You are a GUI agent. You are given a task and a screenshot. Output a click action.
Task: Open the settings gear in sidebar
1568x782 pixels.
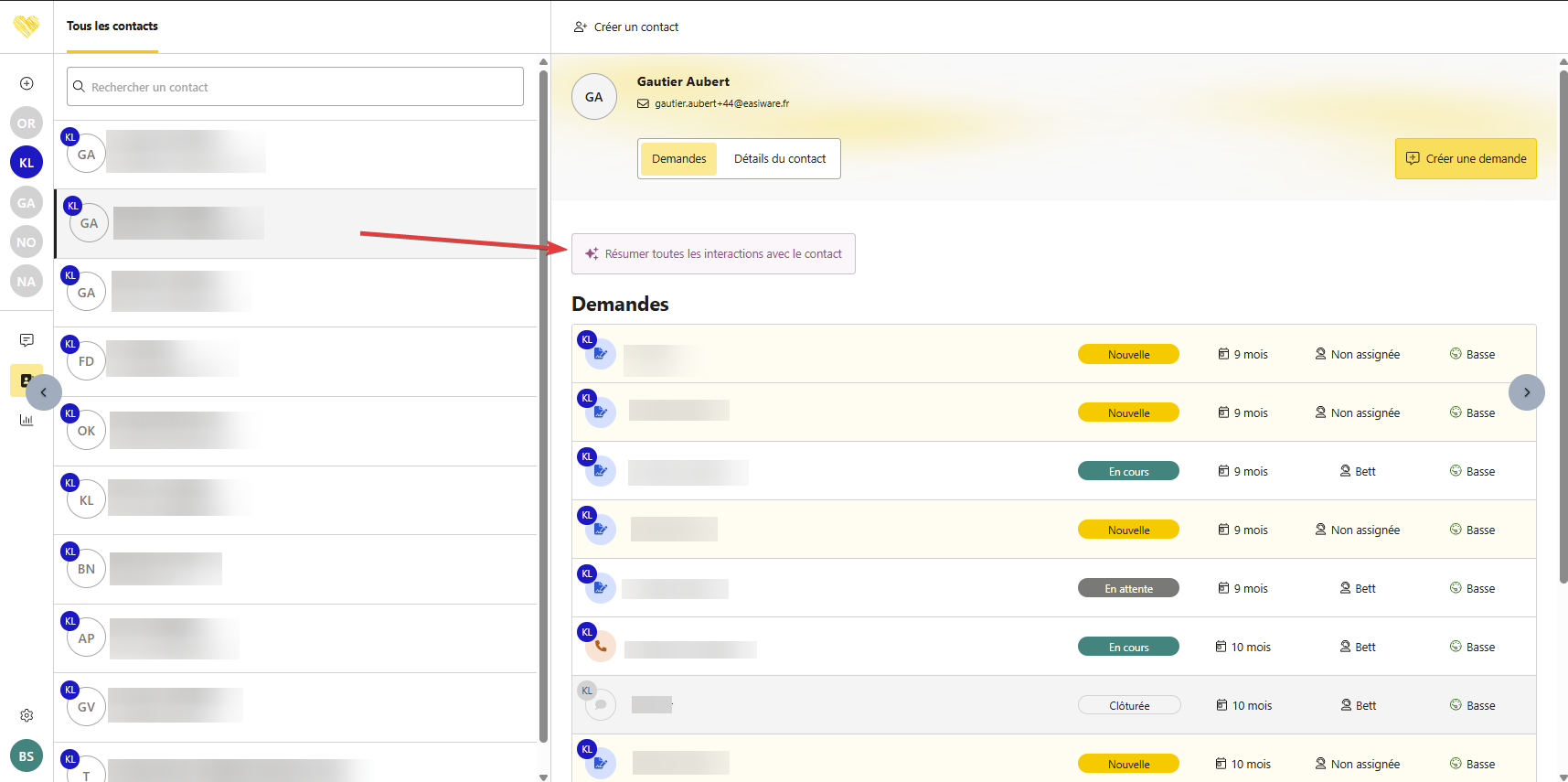27,715
